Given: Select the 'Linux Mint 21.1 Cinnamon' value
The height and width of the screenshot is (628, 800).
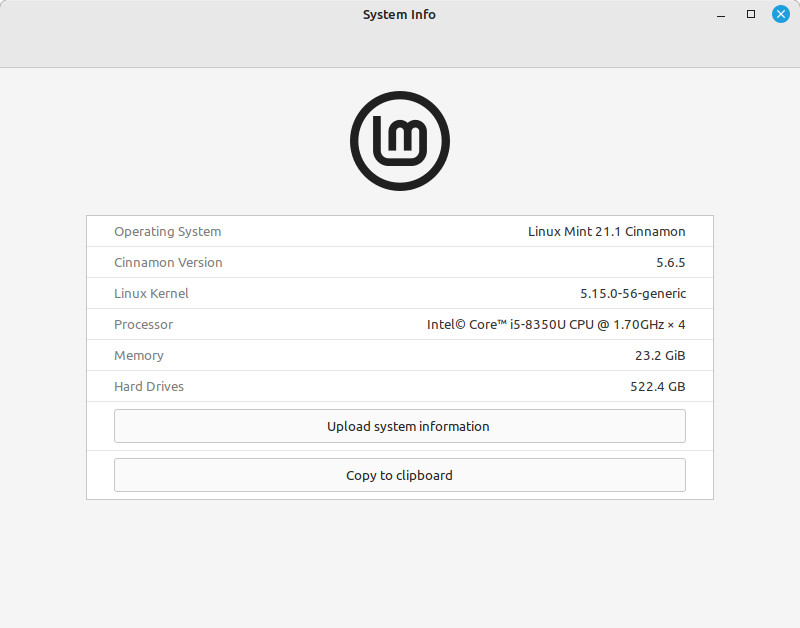Looking at the screenshot, I should (x=606, y=232).
